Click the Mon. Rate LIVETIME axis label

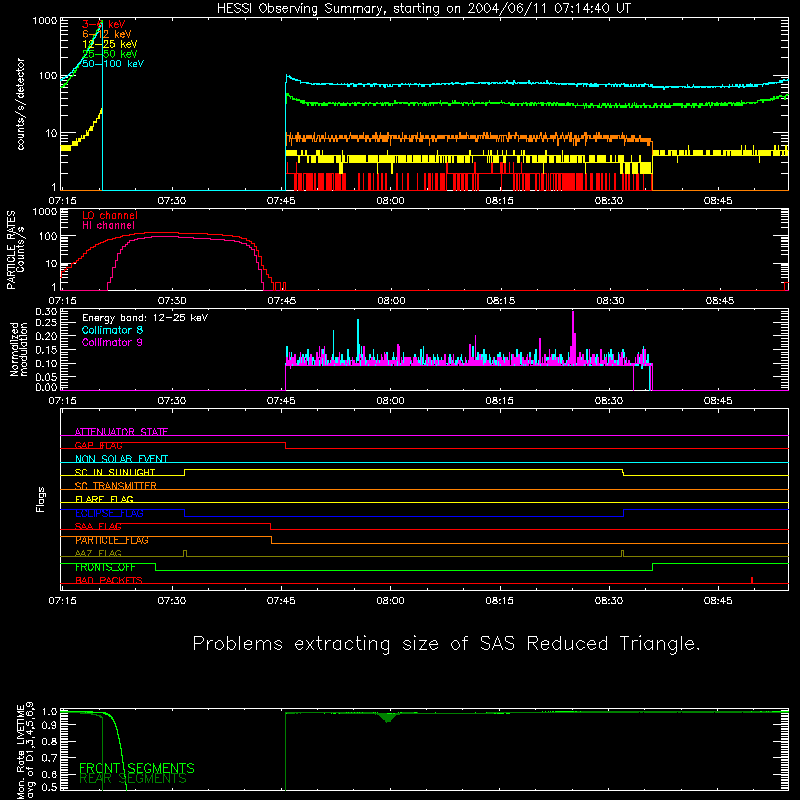(x=26, y=750)
